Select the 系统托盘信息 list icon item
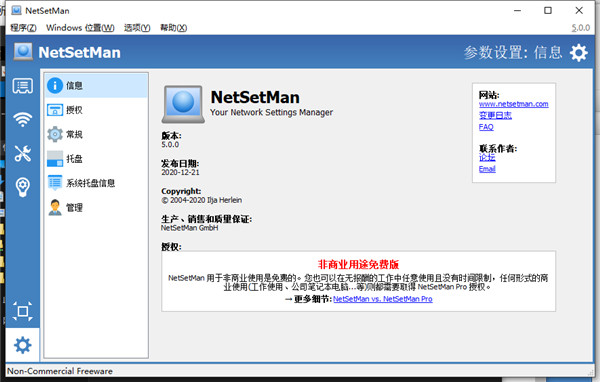This screenshot has width=600, height=382. (x=55, y=183)
